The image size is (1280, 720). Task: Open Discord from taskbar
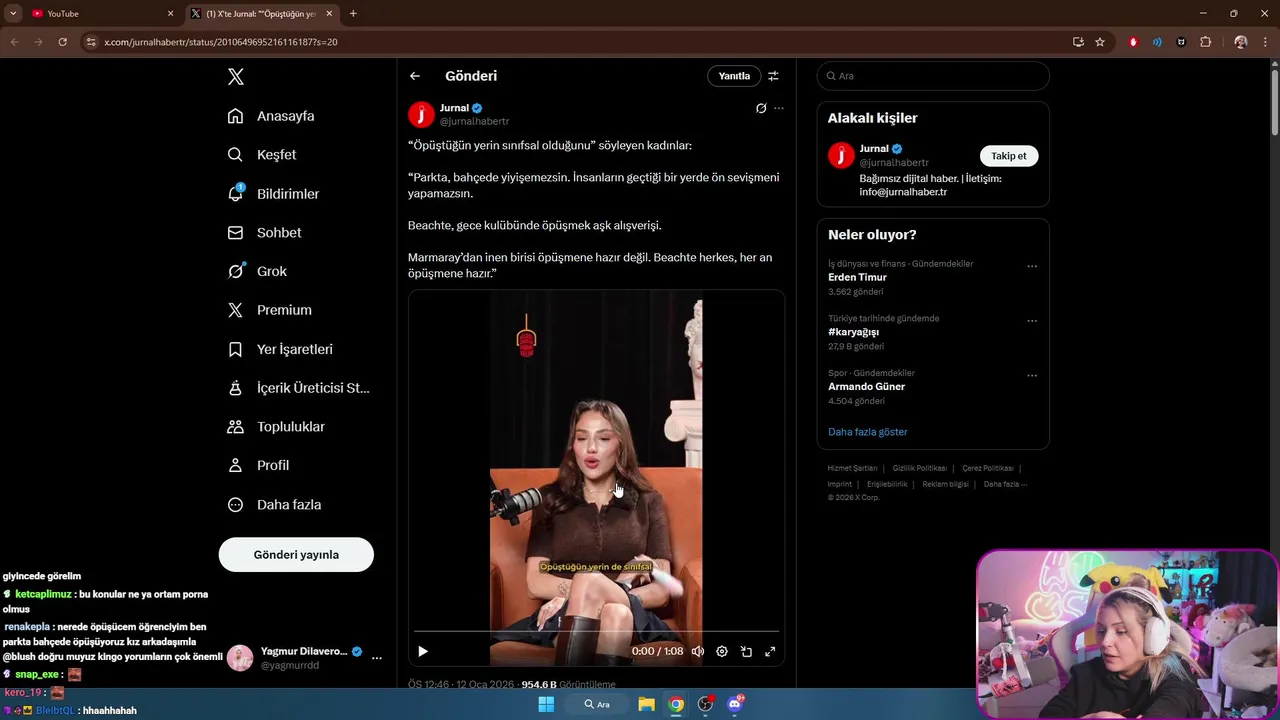(x=736, y=704)
